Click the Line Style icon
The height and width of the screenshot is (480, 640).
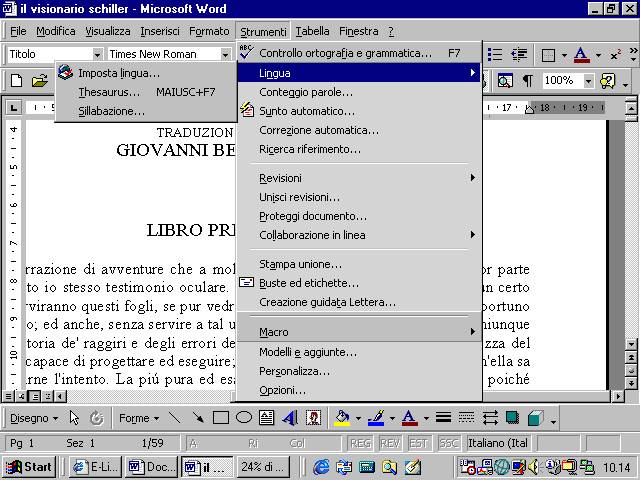click(443, 418)
